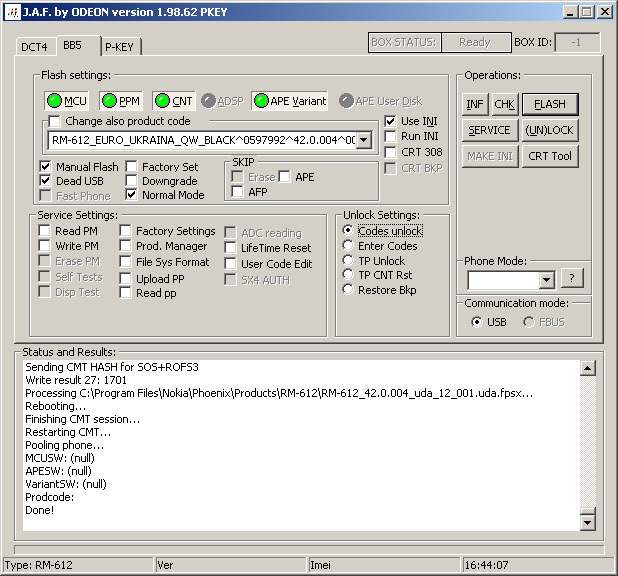Enable the Run INI checkbox

pyautogui.click(x=390, y=136)
